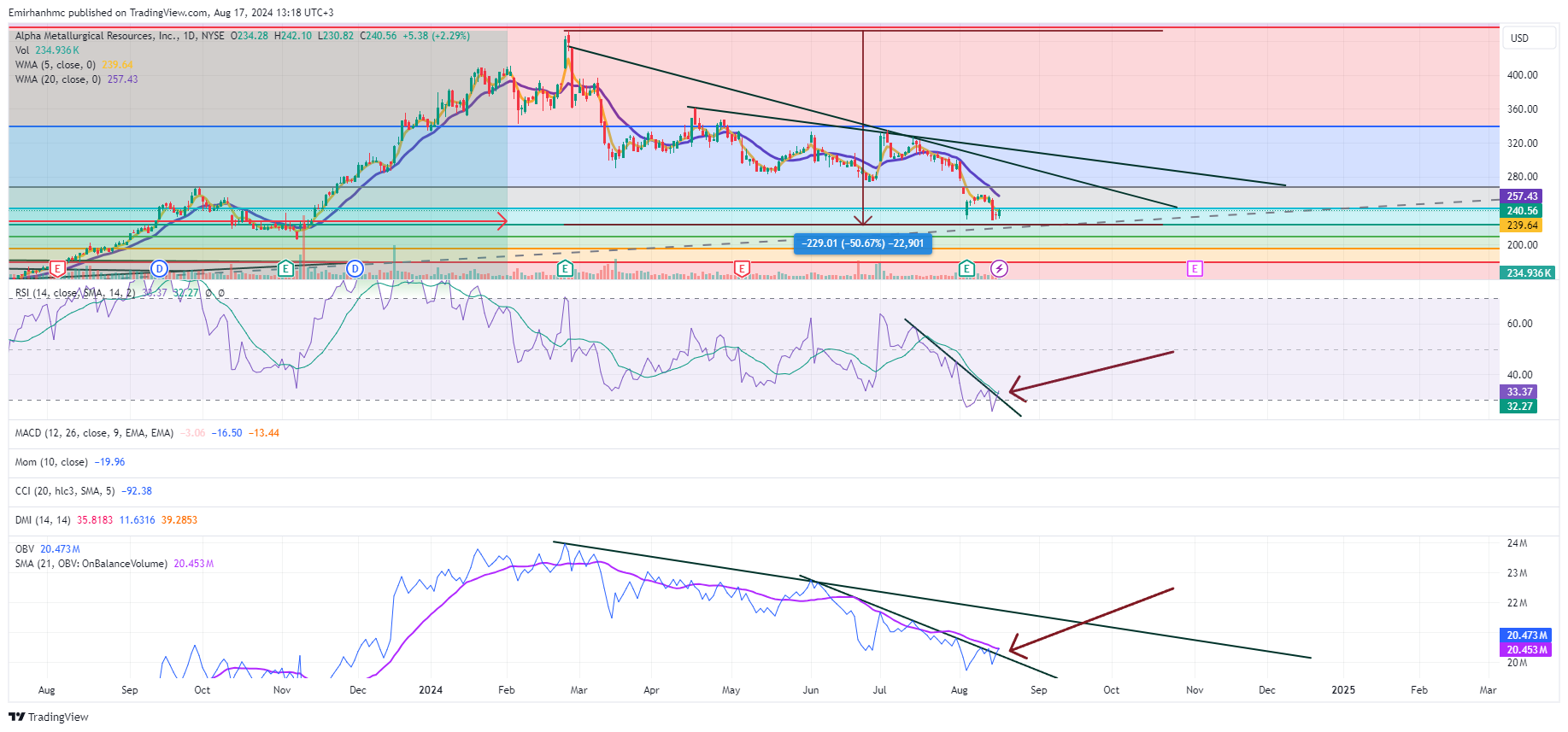
Task: Click the MACD (12, 26, close, 9) indicator label
Action: click(x=94, y=433)
